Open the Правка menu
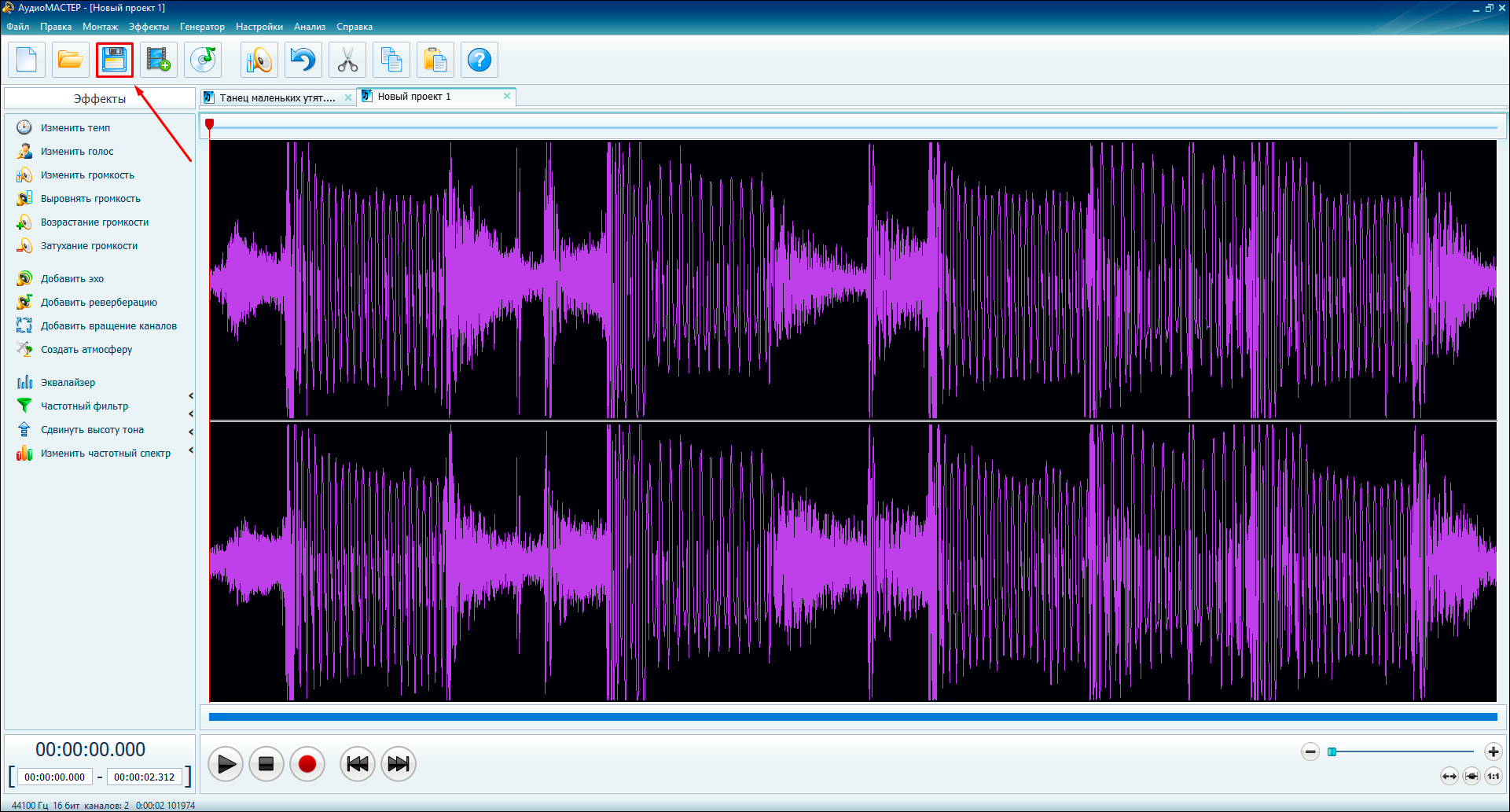 coord(56,27)
